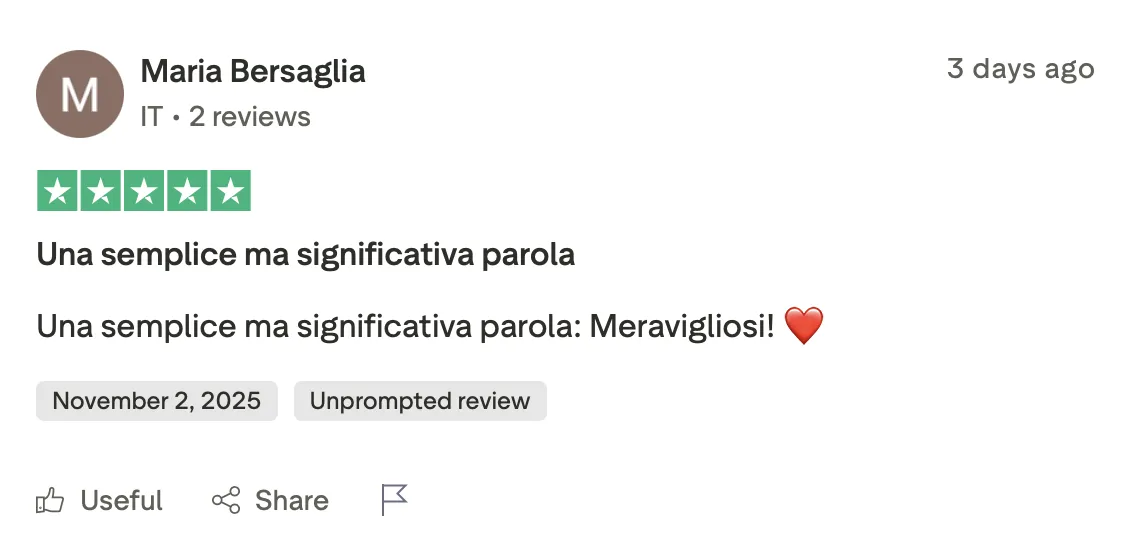Click the fourth green star
Viewport: 1142px width, 538px height.
tap(187, 191)
